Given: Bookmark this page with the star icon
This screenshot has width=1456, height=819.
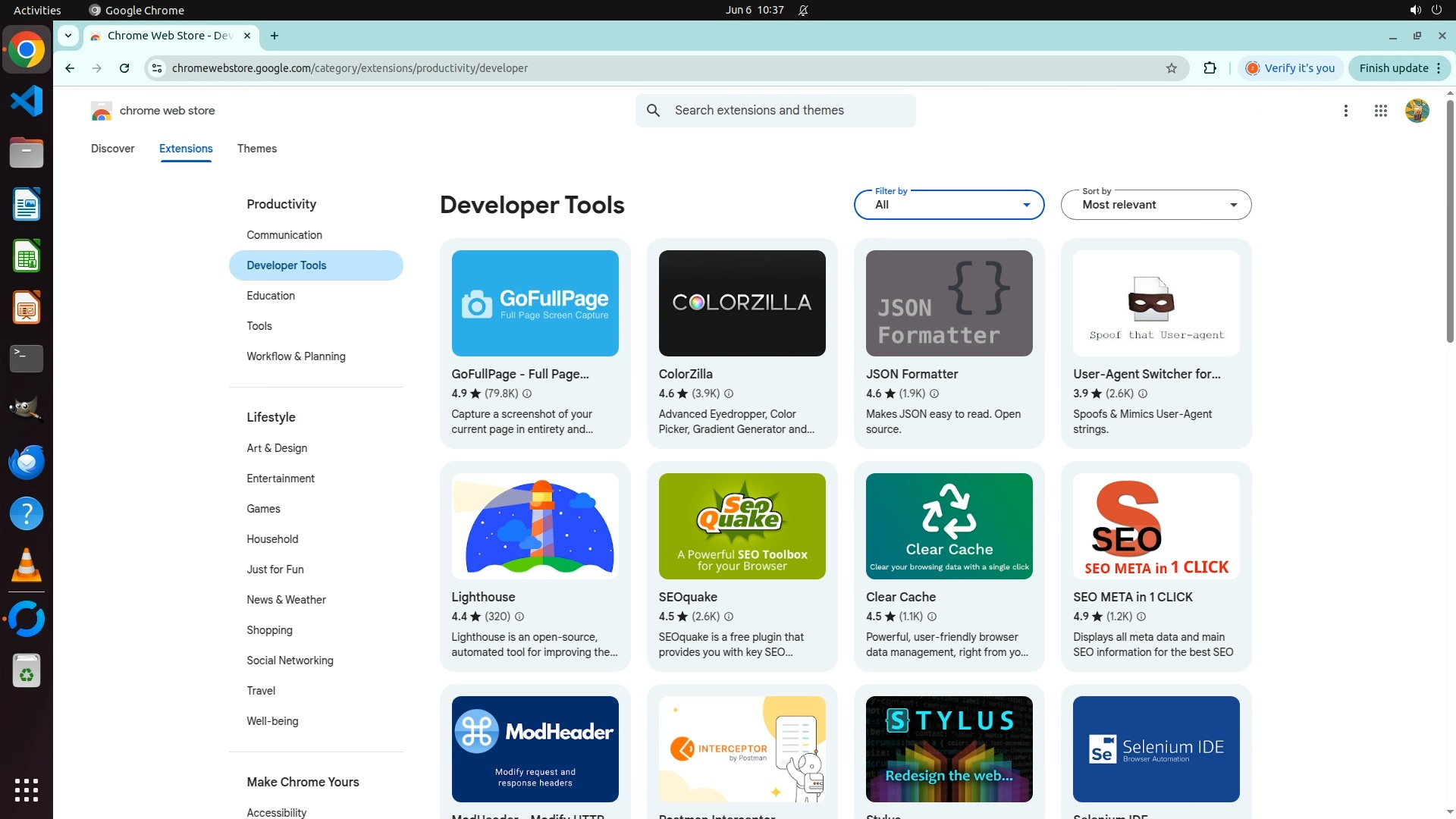Looking at the screenshot, I should tap(1171, 68).
